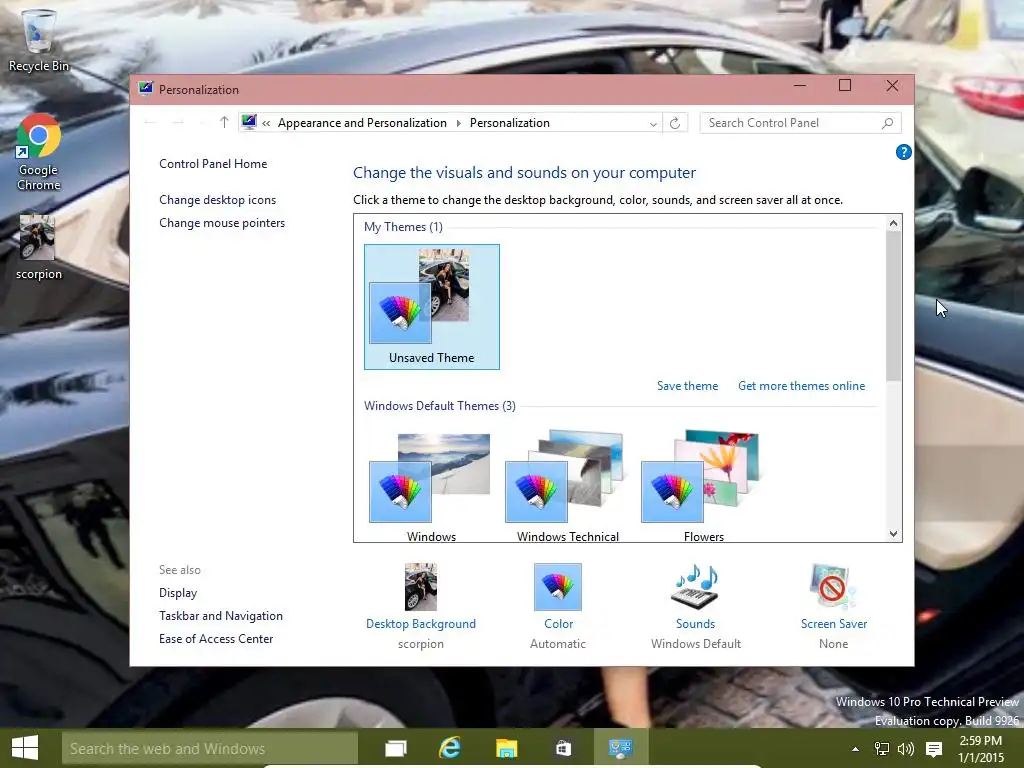1024x768 pixels.
Task: Open the Windows Start button
Action: (x=25, y=748)
